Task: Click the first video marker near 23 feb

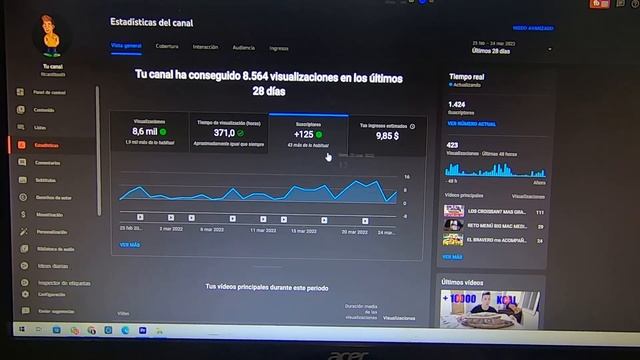Action: 140,217
